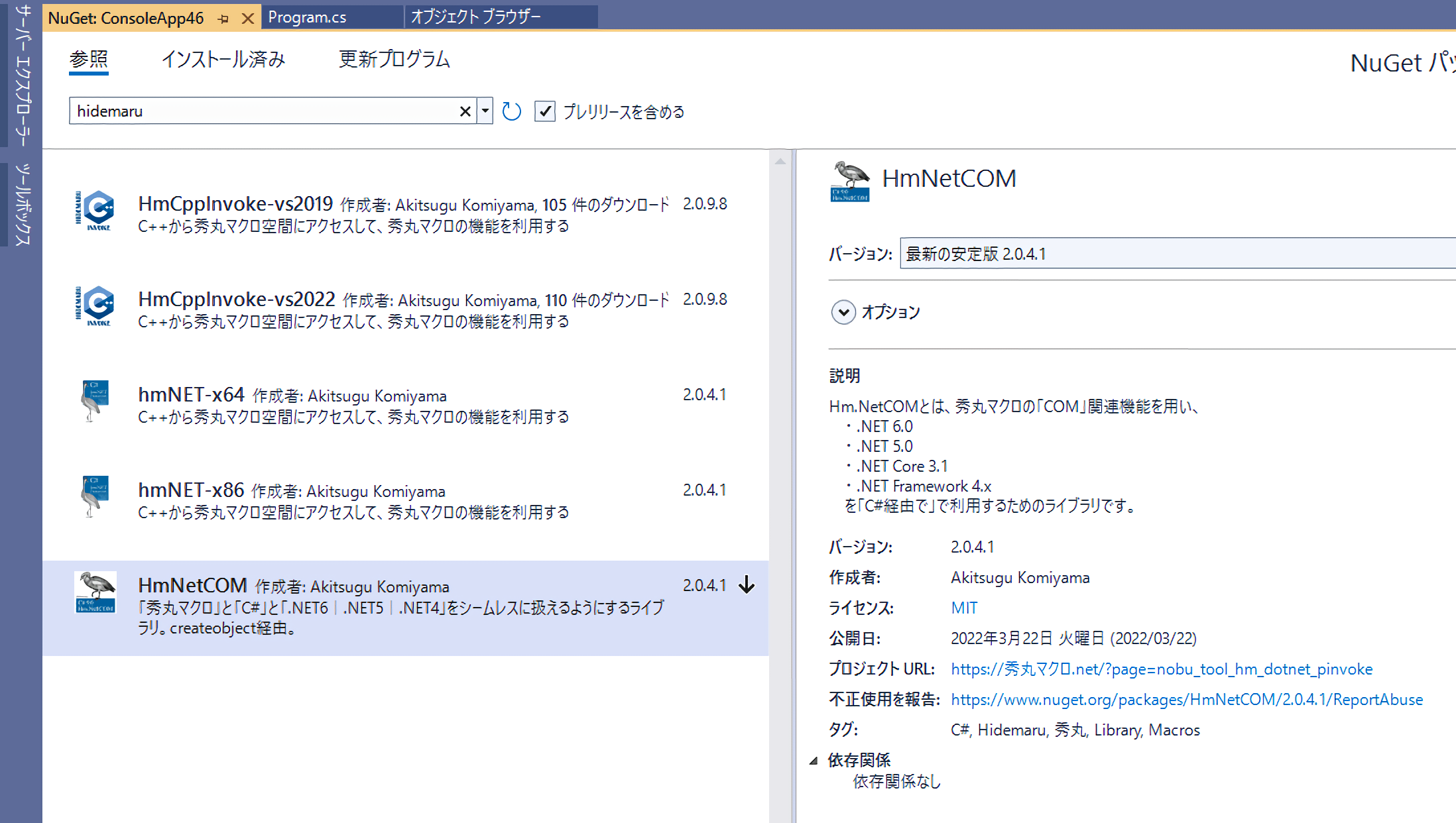Collapse the 依存関係 section
The image size is (1456, 823).
point(814,761)
